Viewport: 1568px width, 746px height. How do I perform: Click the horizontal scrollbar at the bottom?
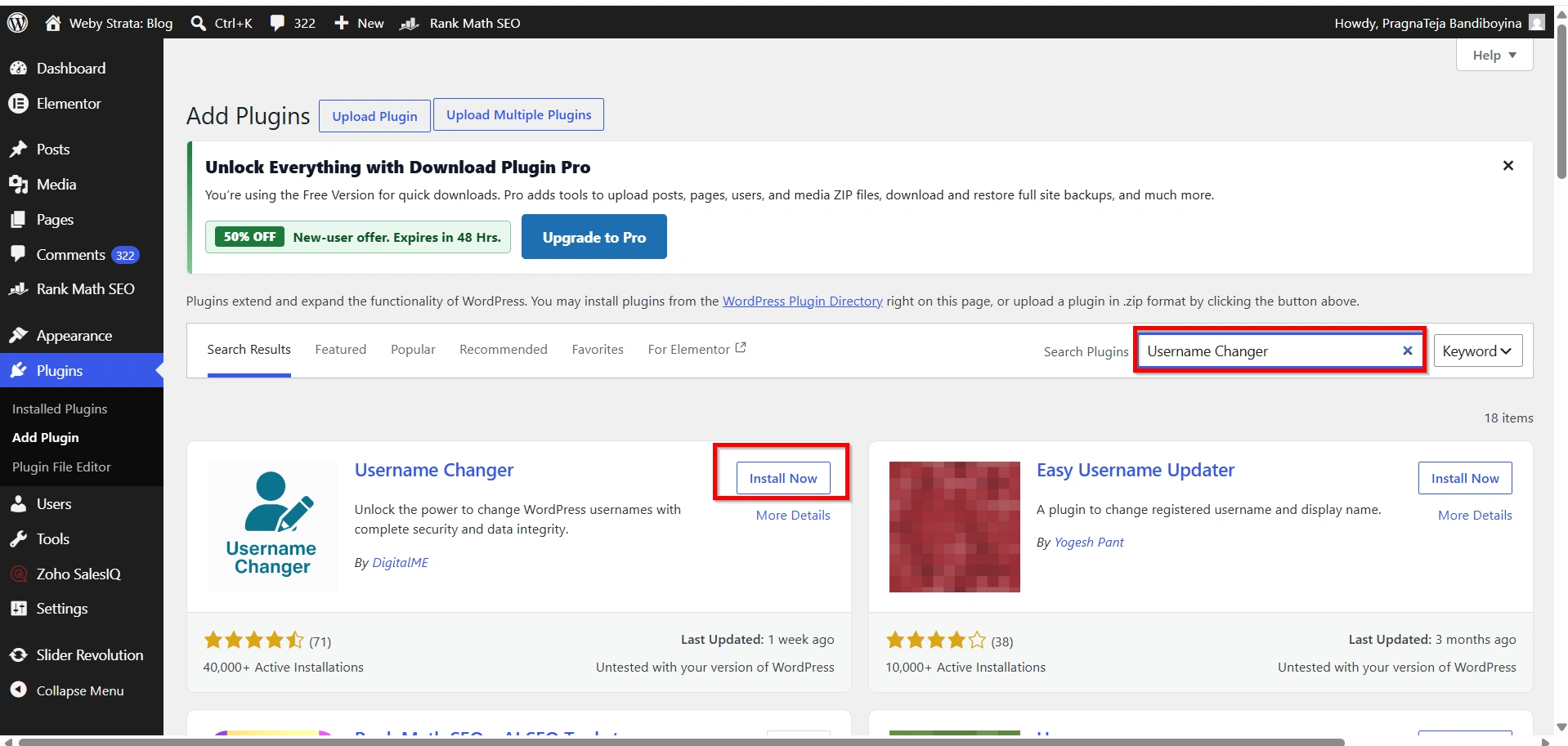(x=682, y=742)
